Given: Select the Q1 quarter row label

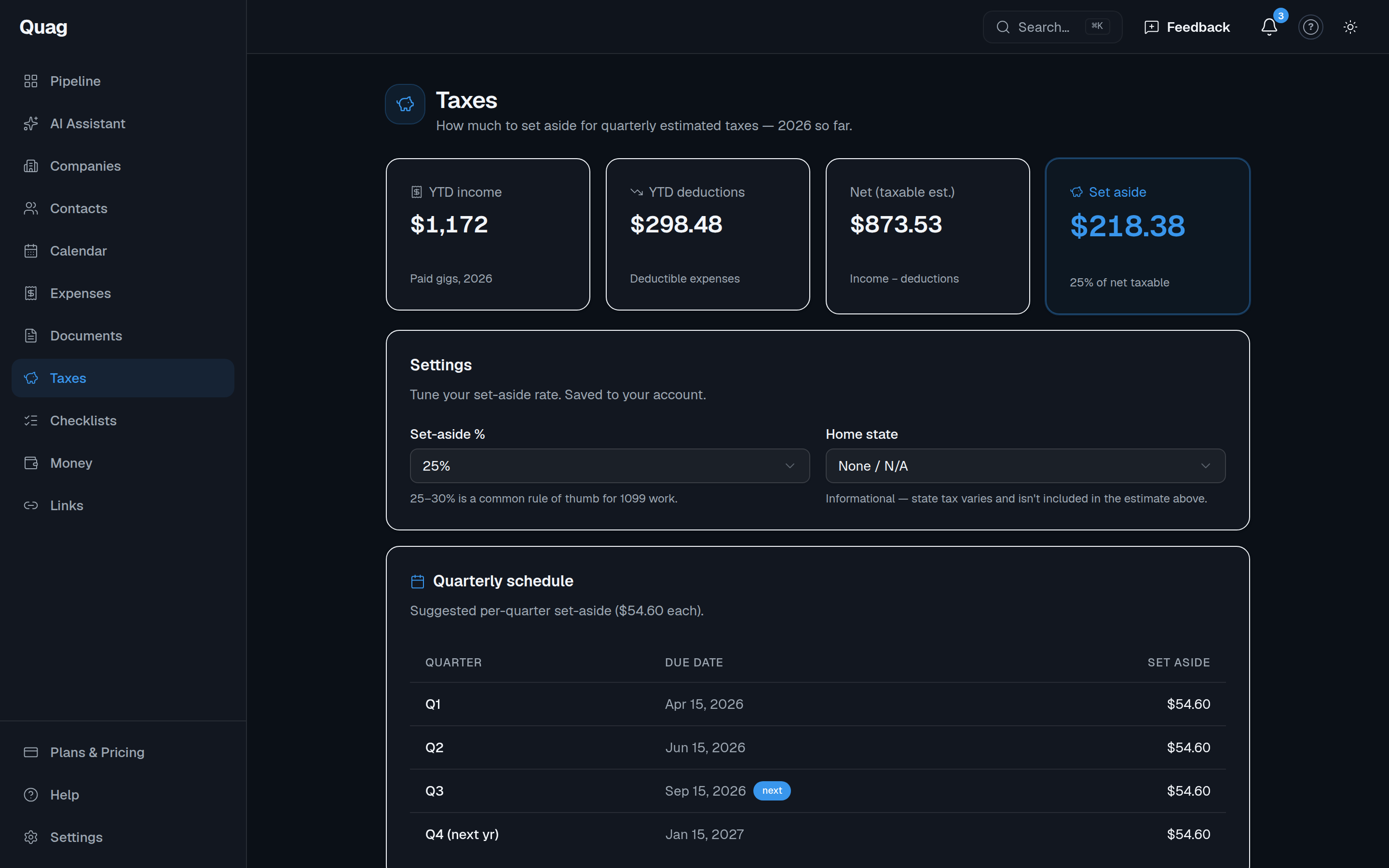Looking at the screenshot, I should coord(433,704).
